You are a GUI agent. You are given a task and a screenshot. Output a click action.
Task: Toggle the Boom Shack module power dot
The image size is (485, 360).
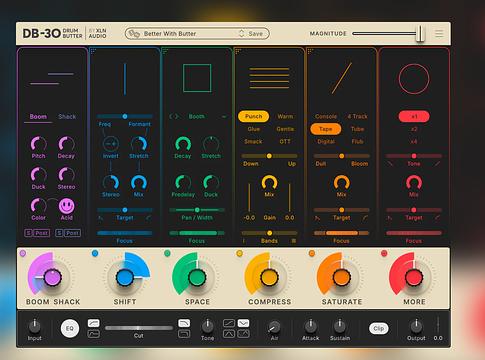tap(23, 253)
